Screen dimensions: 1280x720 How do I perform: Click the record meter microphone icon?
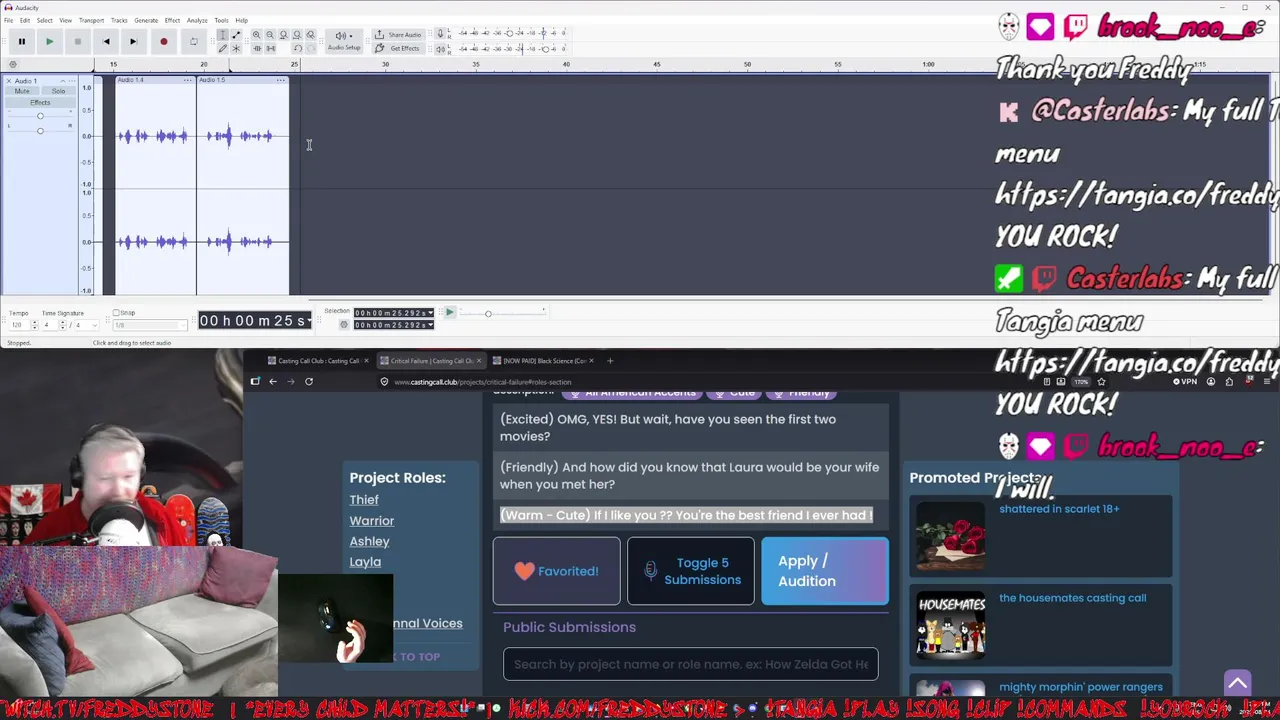click(440, 34)
